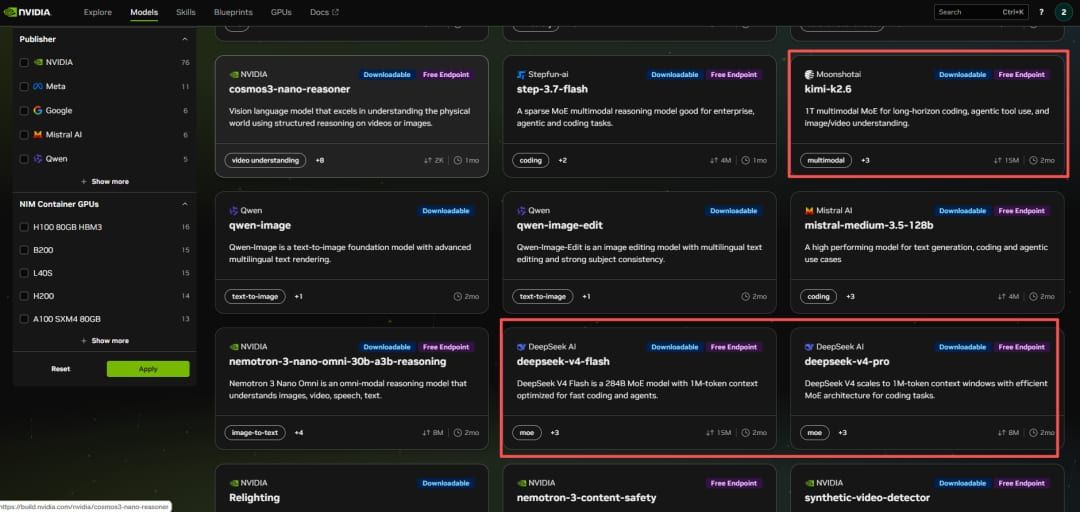Image resolution: width=1080 pixels, height=512 pixels.
Task: Check the B200 GPU checkbox
Action: [24, 250]
